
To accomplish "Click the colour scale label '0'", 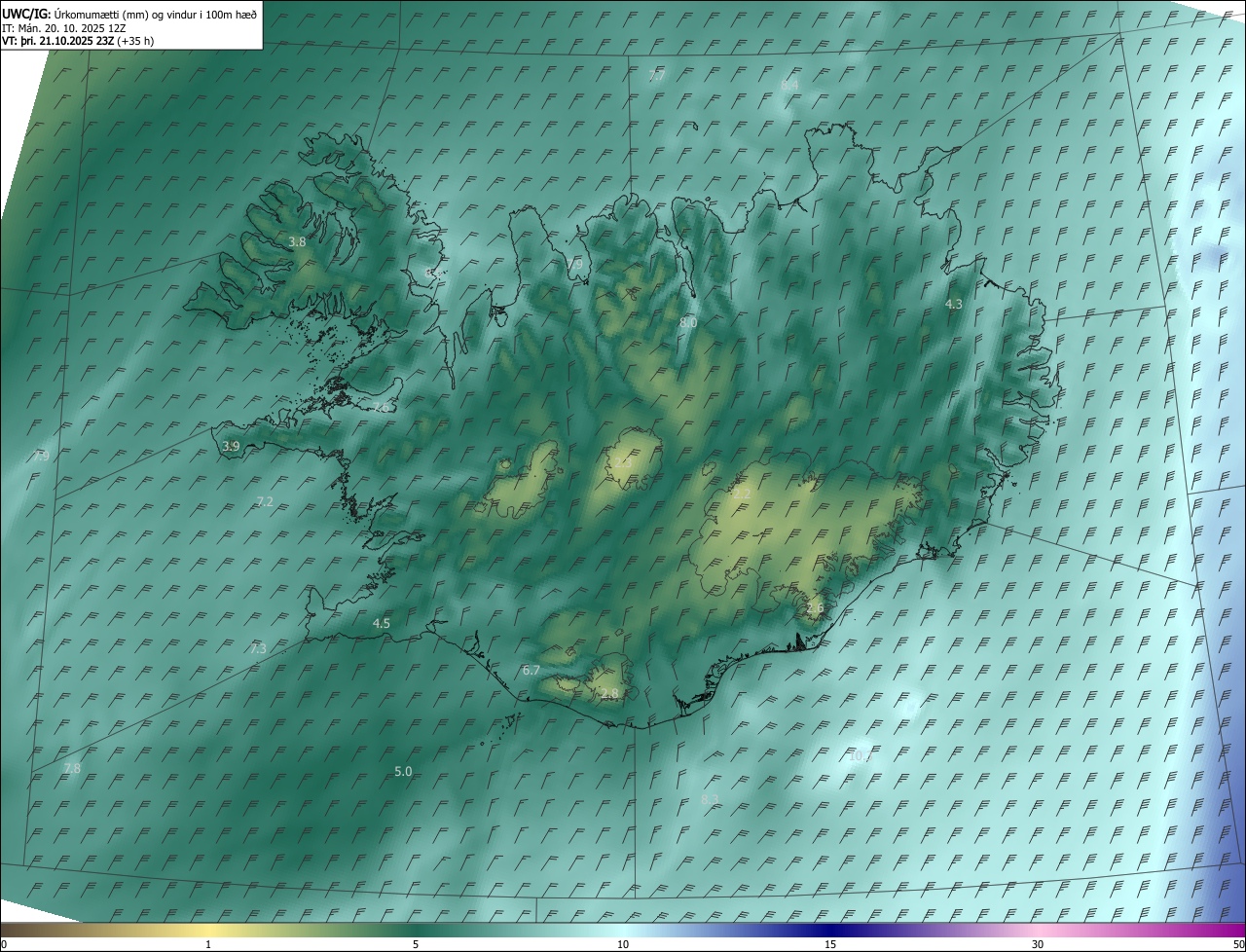I will tap(4, 944).
